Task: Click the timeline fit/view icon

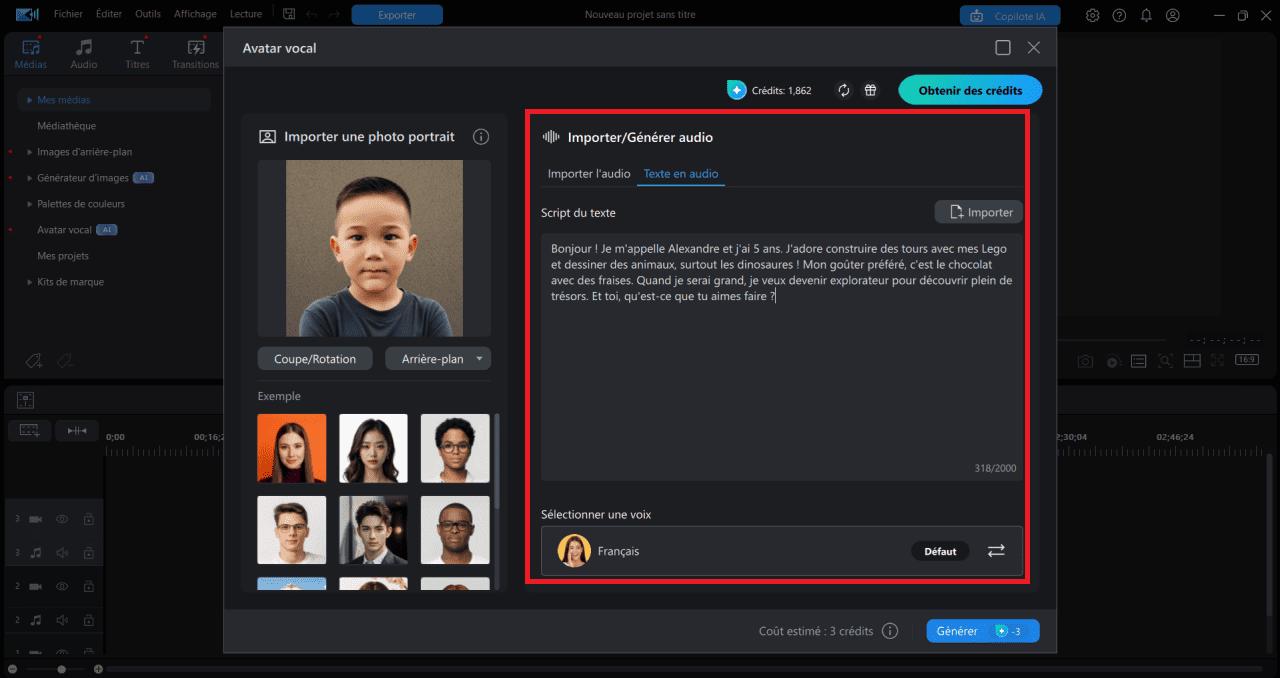Action: (26, 400)
